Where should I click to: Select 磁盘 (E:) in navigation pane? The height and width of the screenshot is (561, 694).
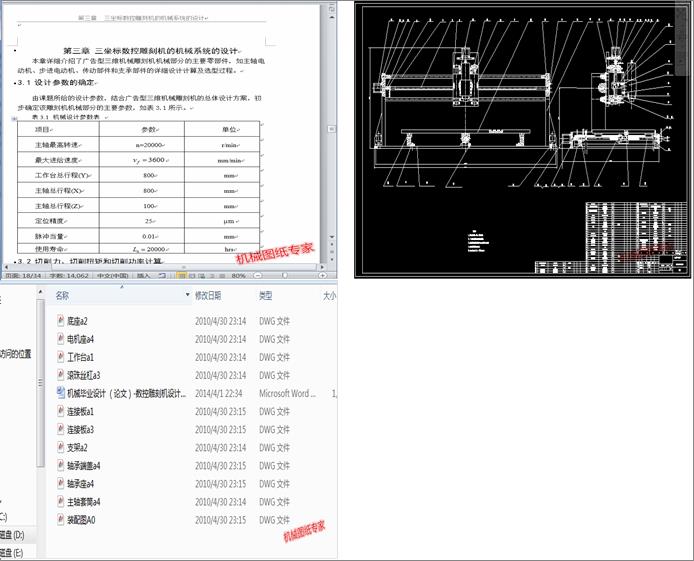[12, 553]
